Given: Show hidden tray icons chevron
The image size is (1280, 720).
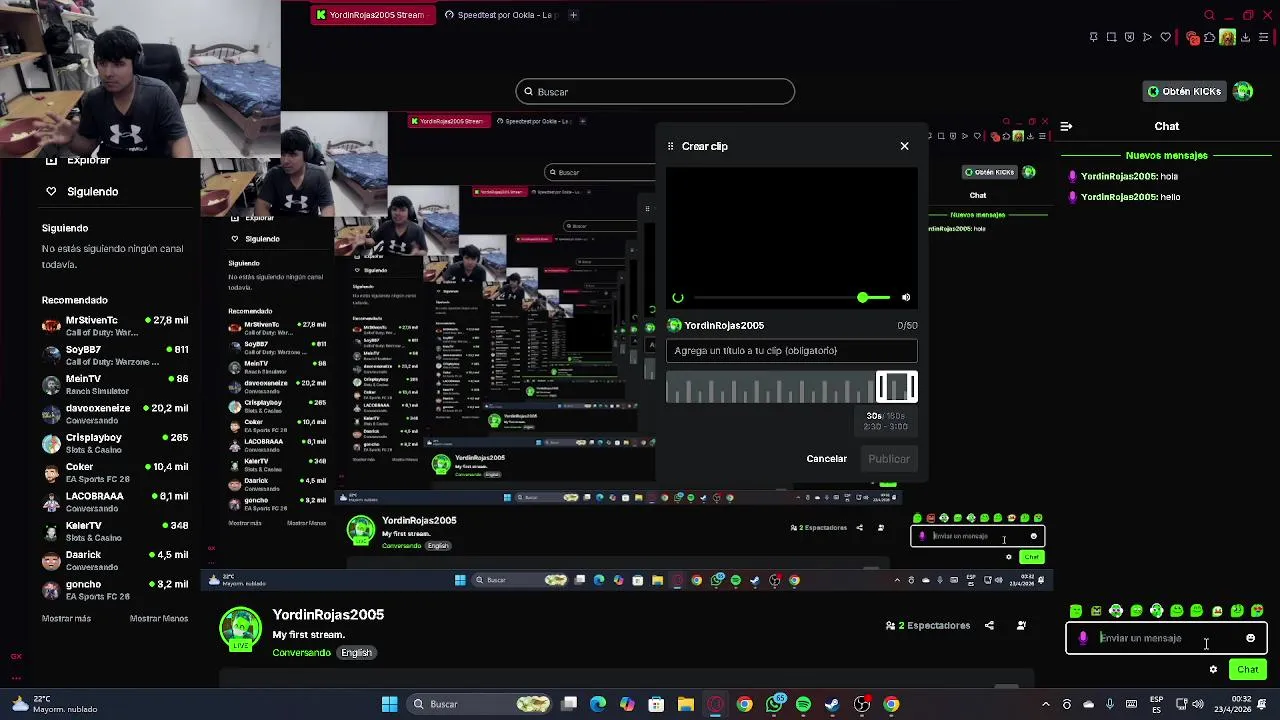Looking at the screenshot, I should (x=1046, y=705).
